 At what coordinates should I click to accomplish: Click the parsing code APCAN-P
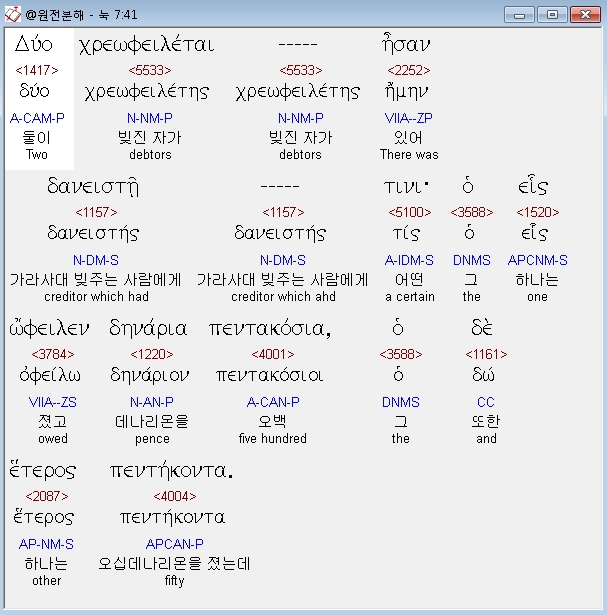point(174,544)
